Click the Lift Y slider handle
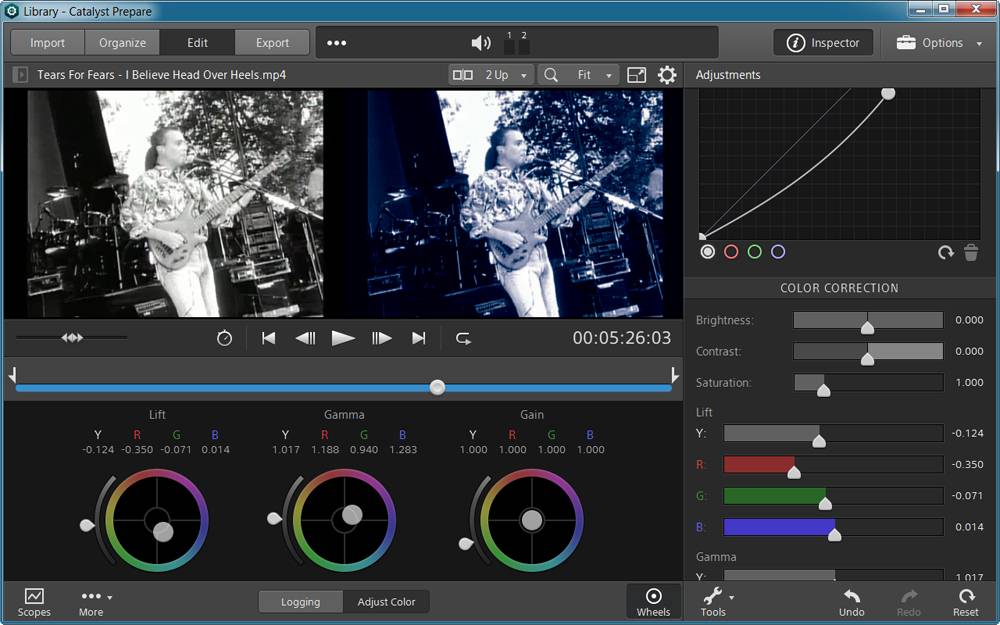Image resolution: width=1000 pixels, height=625 pixels. point(819,441)
